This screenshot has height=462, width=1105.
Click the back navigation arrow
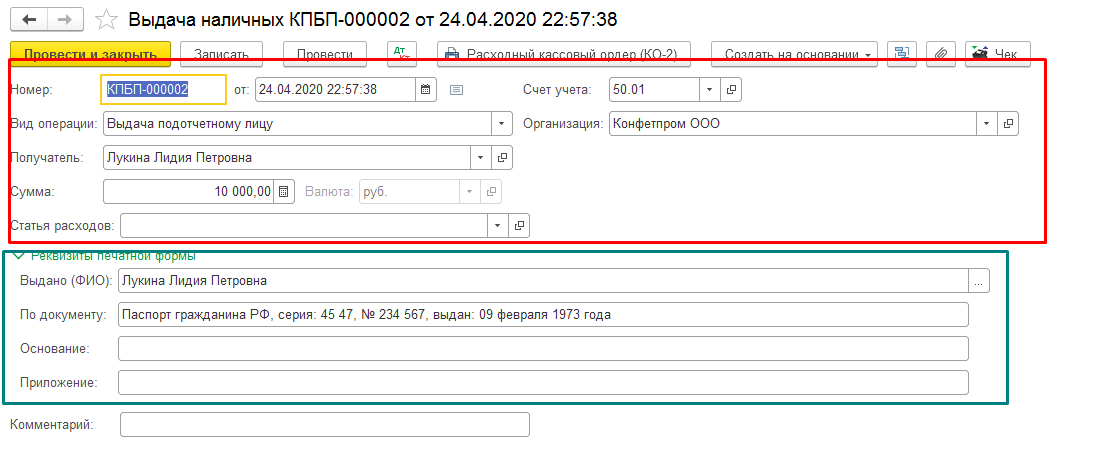31,20
